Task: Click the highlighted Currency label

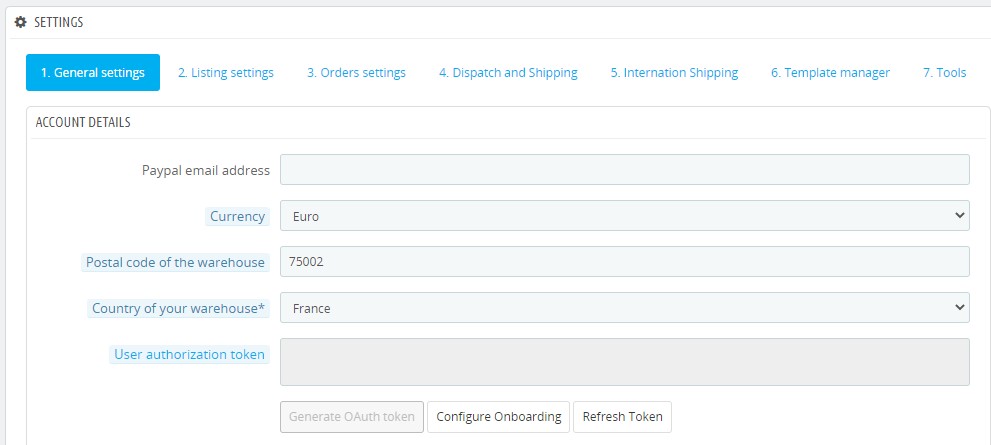Action: pos(237,216)
